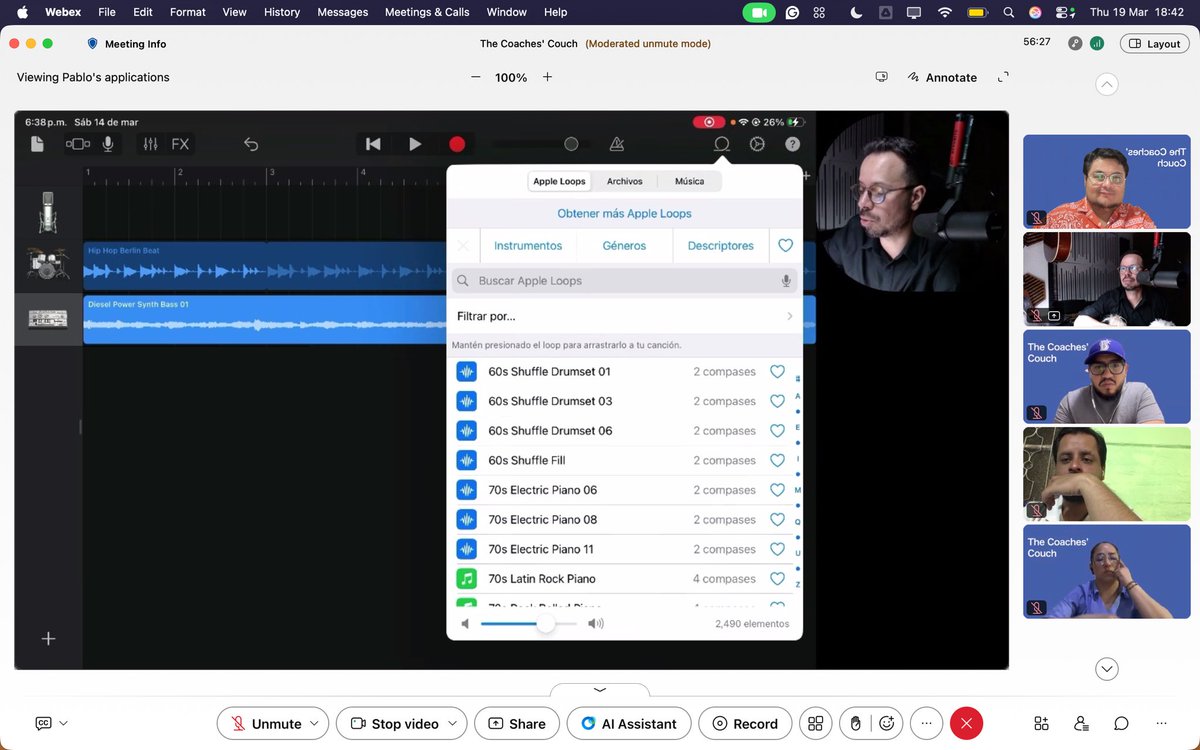The image size is (1200, 750).
Task: Filter loops by Descriptores
Action: [x=721, y=245]
